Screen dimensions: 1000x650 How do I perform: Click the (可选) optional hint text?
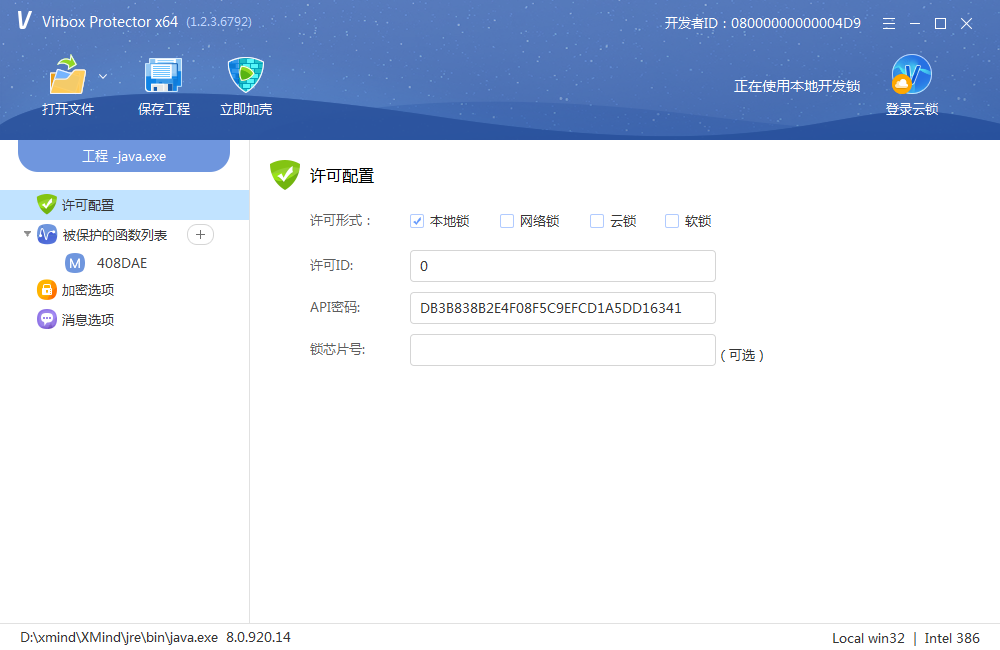742,355
